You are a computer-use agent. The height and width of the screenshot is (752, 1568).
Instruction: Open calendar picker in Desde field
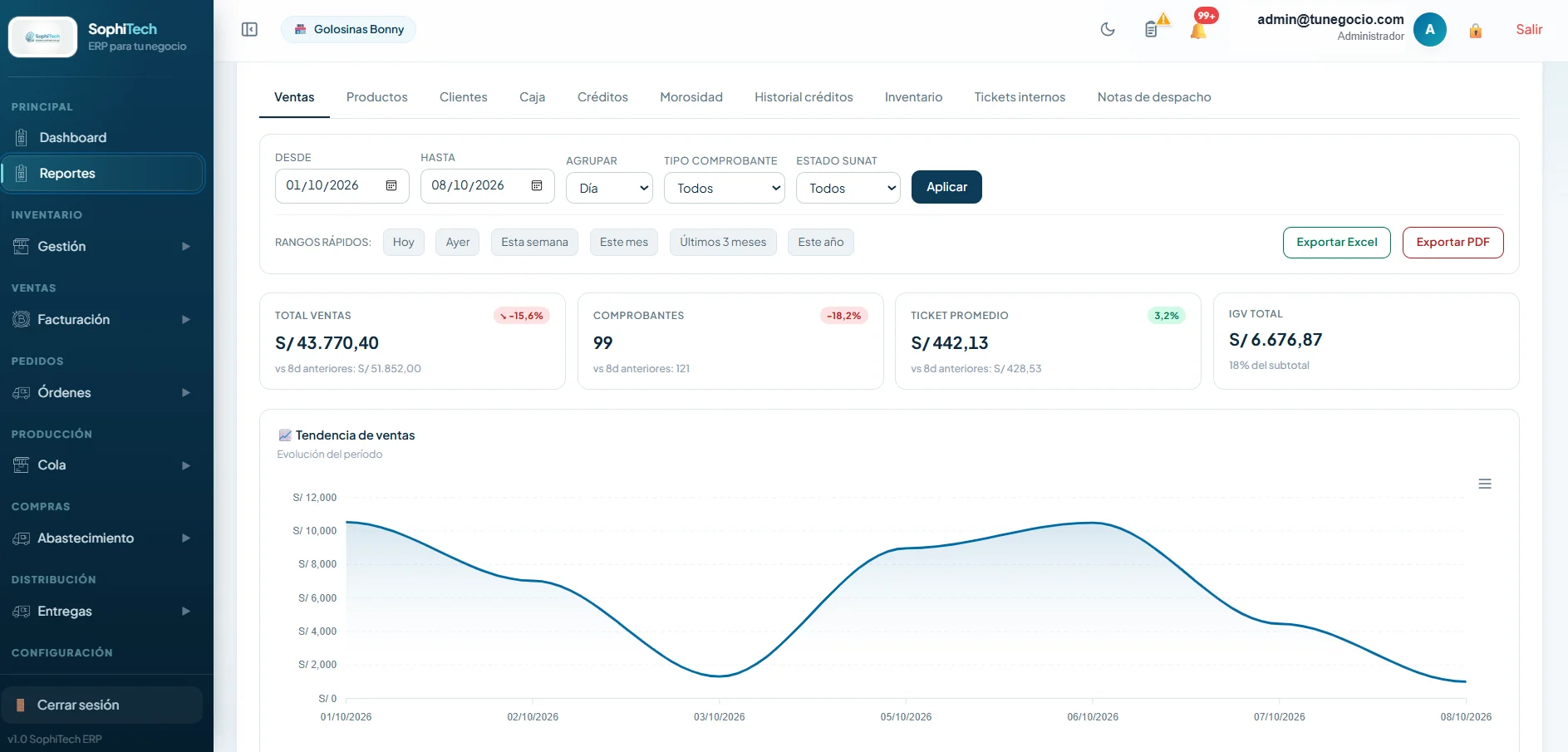391,185
